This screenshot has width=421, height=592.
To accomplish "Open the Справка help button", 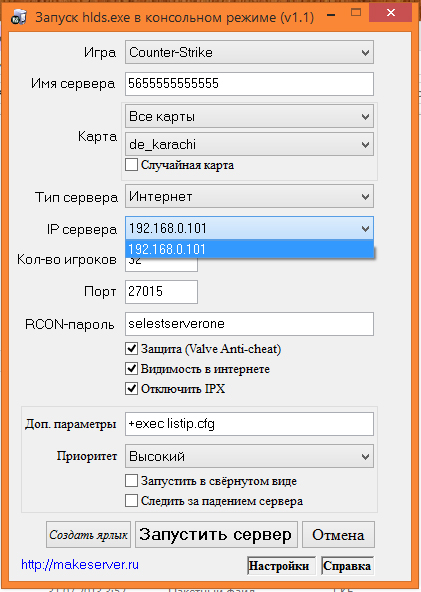I will pyautogui.click(x=347, y=566).
